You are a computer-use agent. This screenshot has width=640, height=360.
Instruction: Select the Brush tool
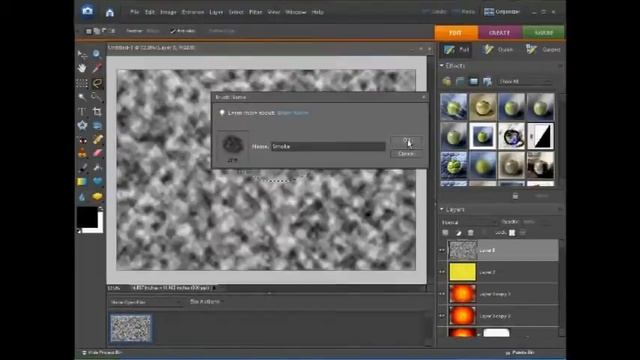82,168
